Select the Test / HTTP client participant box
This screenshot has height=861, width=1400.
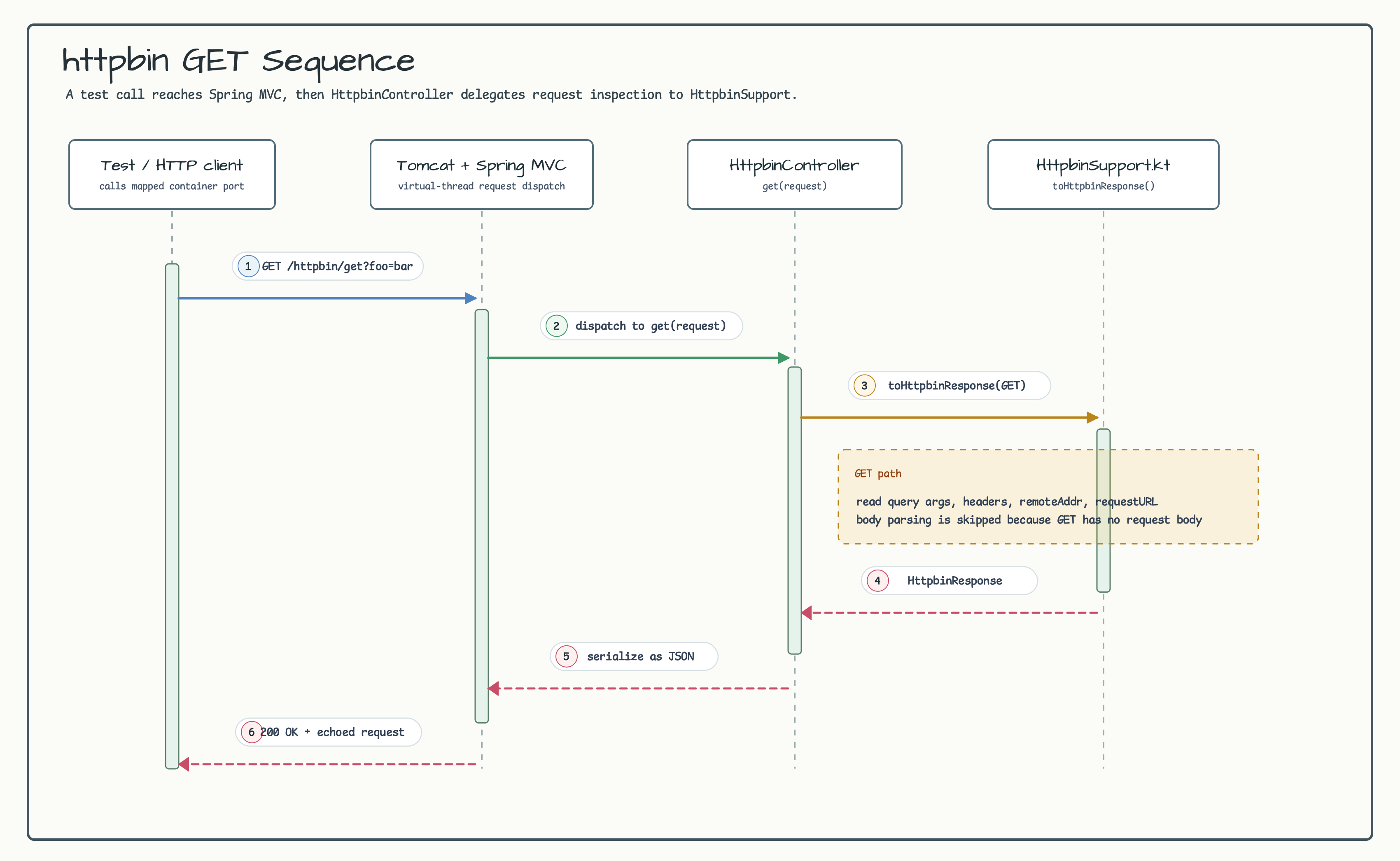[x=172, y=174]
